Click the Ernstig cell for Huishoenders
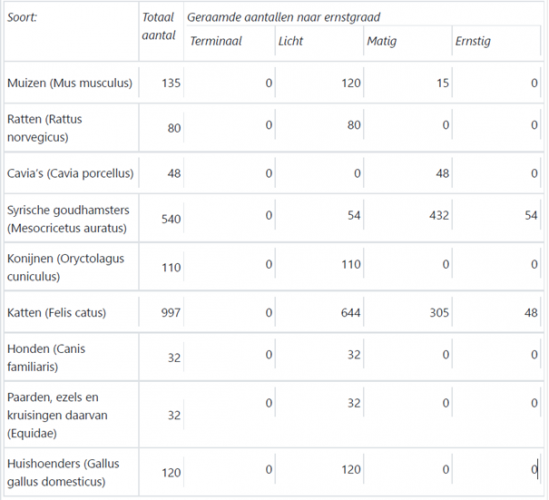This screenshot has height=500, width=549. click(496, 469)
